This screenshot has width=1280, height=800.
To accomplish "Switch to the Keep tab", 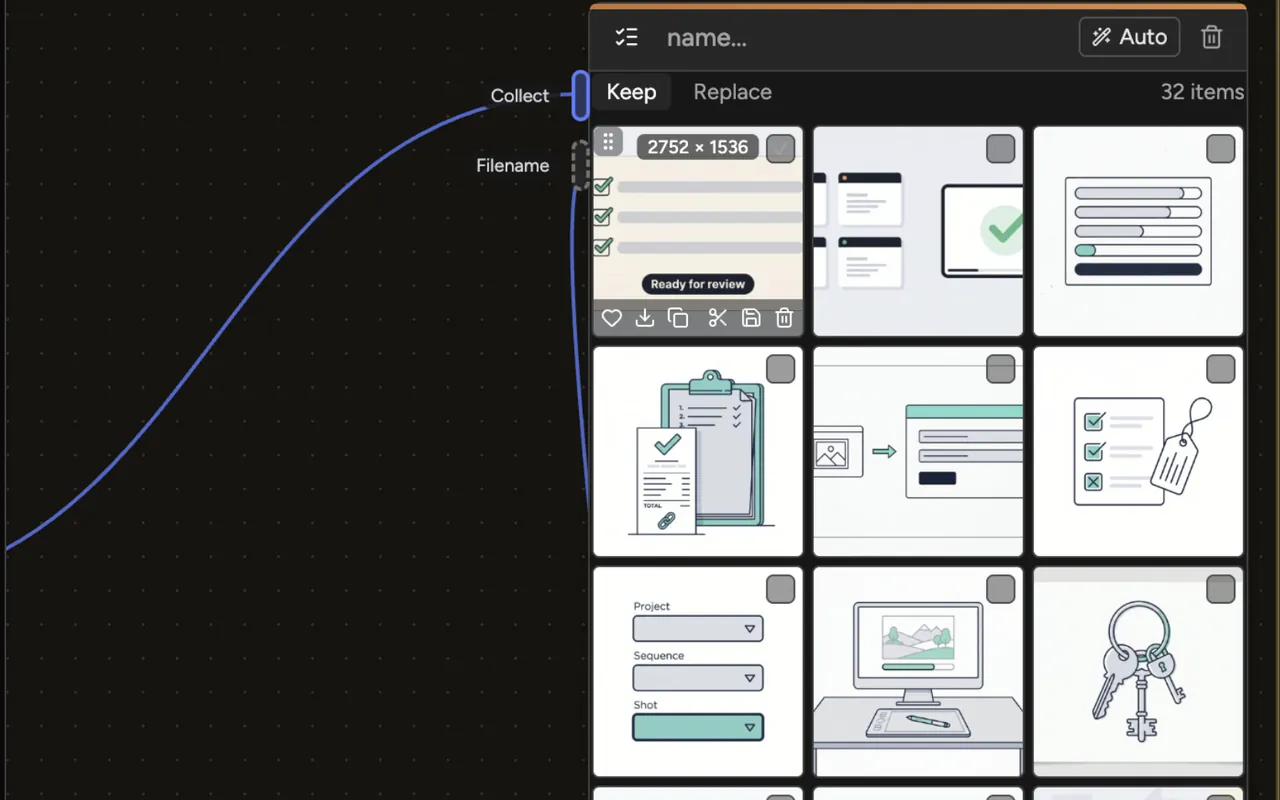I will tap(631, 92).
